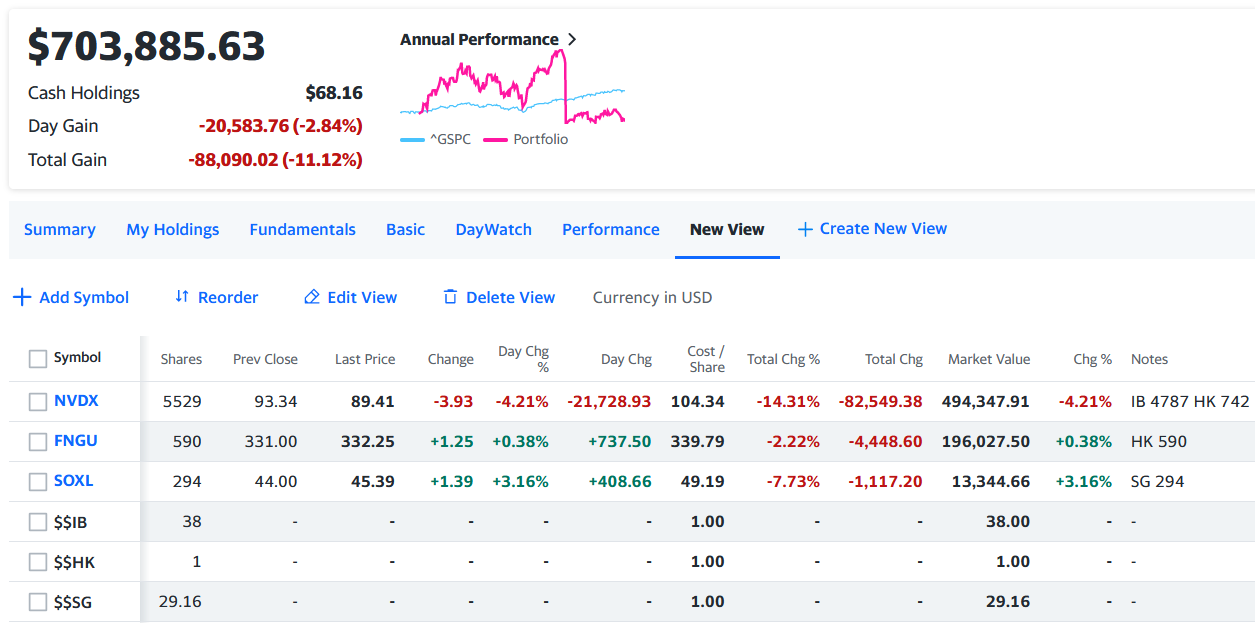Click the plus icon beside Add Symbol
This screenshot has width=1255, height=623.
pos(22,297)
